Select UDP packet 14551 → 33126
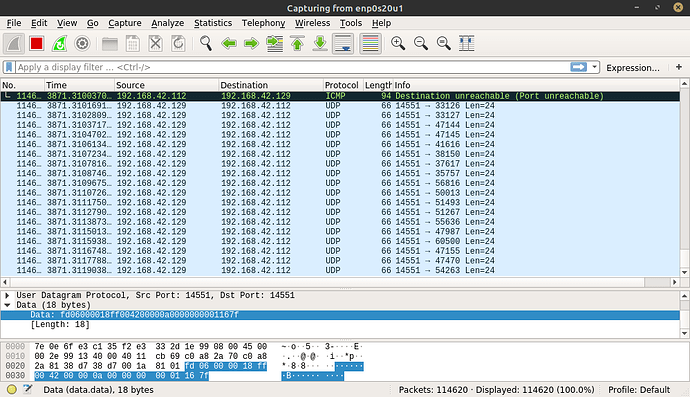690x397 pixels. click(x=340, y=106)
